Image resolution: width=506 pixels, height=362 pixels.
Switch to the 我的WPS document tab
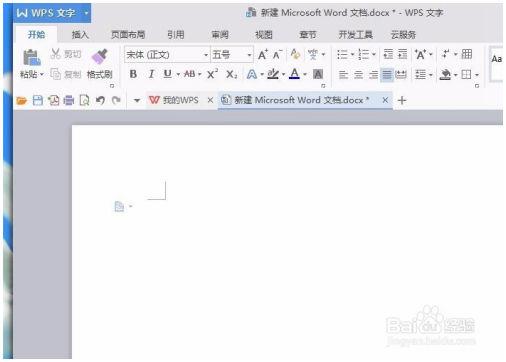tap(174, 100)
